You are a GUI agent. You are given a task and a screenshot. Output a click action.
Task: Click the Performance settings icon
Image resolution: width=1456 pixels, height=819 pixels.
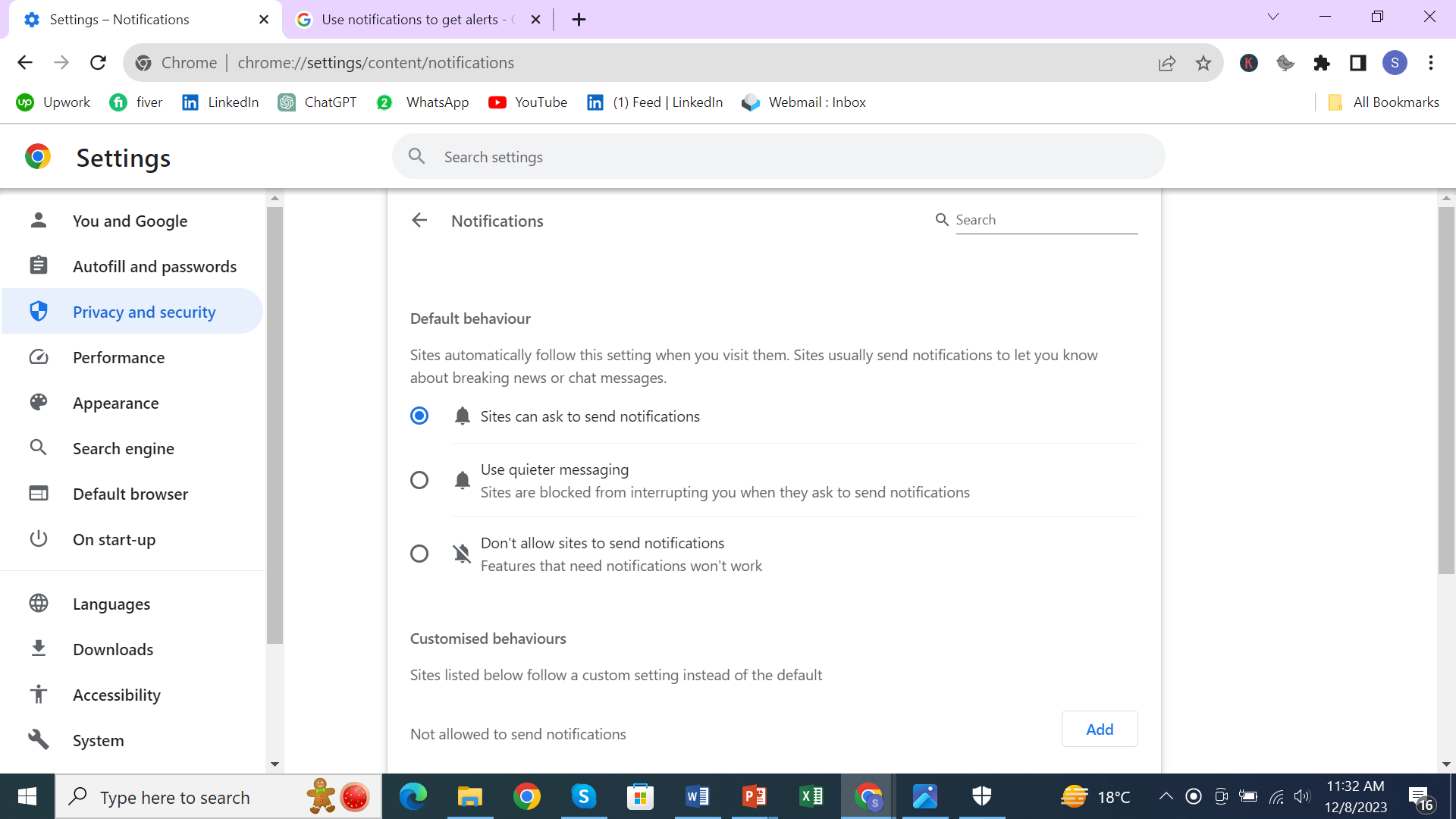tap(37, 357)
